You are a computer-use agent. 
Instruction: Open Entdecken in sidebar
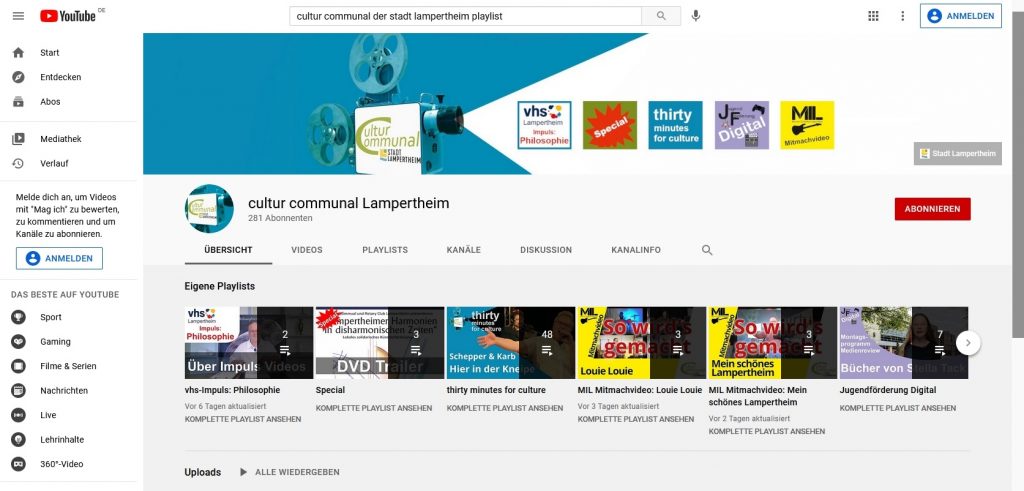71,77
